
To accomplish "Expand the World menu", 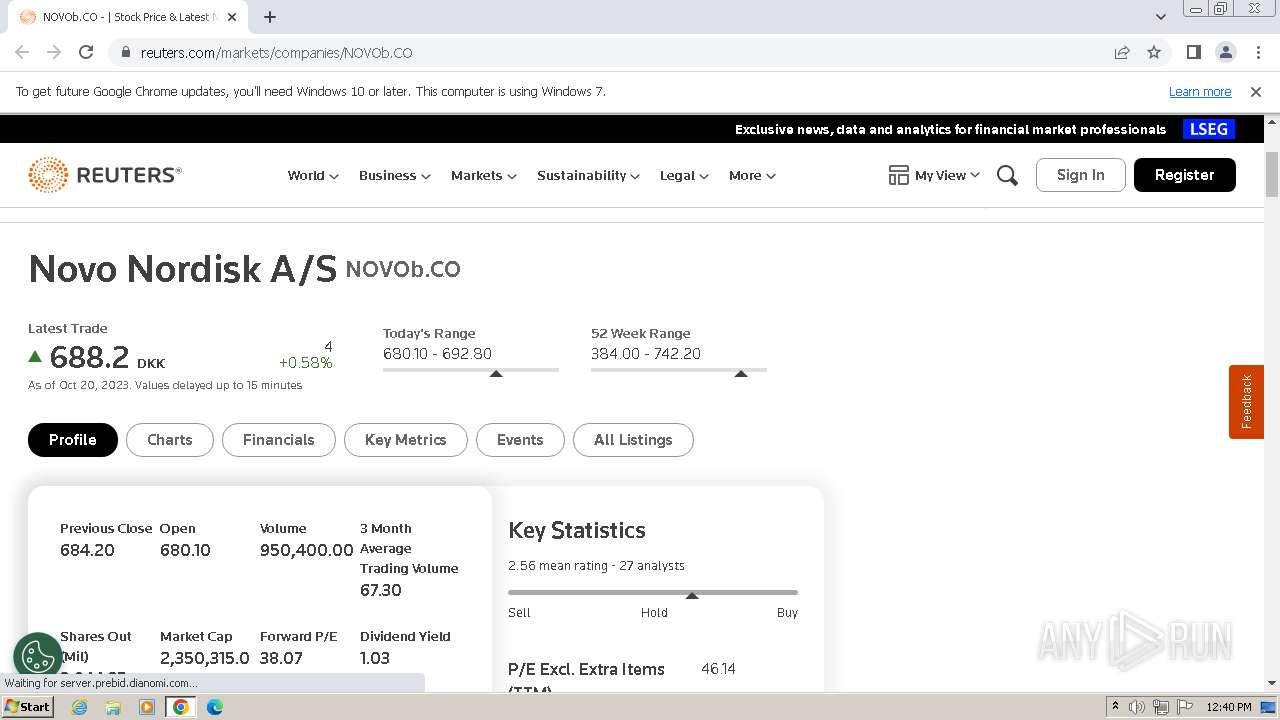I will [313, 175].
